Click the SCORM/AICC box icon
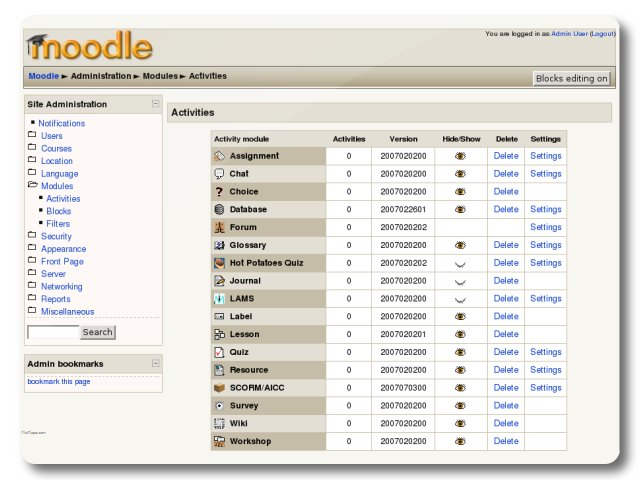Screen dimensions: 640x480 coord(219,388)
